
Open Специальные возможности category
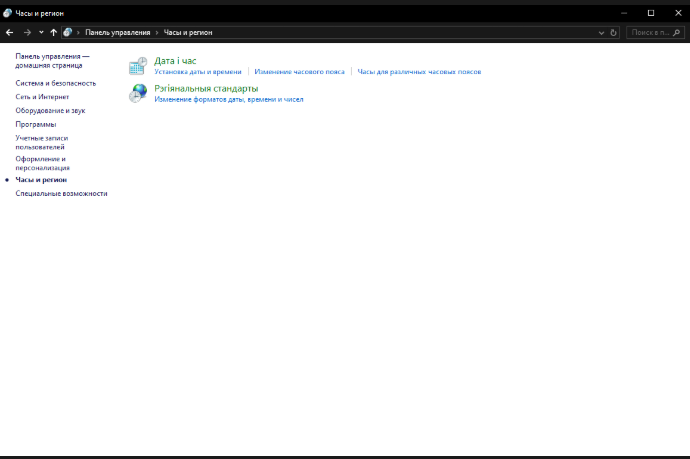tap(61, 193)
